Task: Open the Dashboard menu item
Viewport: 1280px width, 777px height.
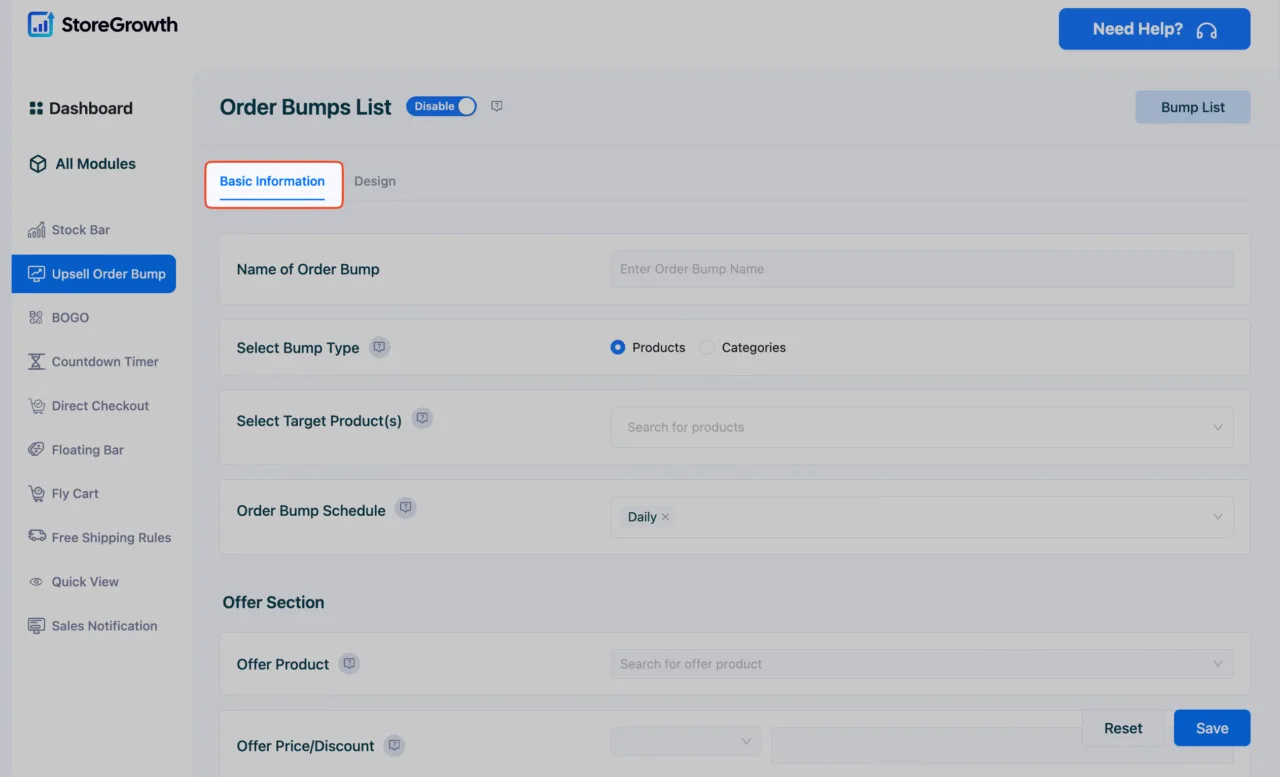Action: click(x=81, y=108)
